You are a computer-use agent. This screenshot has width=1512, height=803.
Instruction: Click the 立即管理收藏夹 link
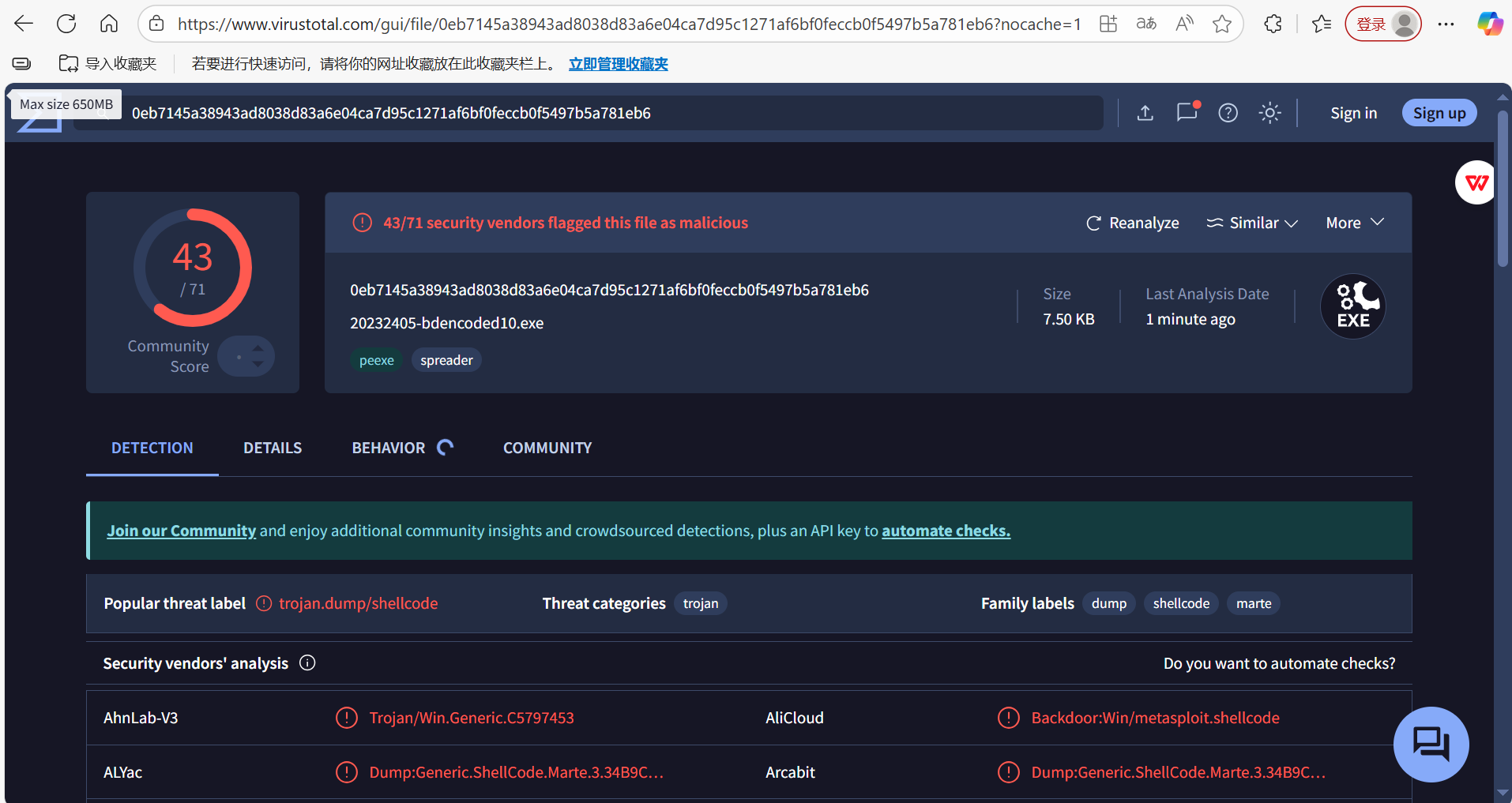pyautogui.click(x=619, y=64)
